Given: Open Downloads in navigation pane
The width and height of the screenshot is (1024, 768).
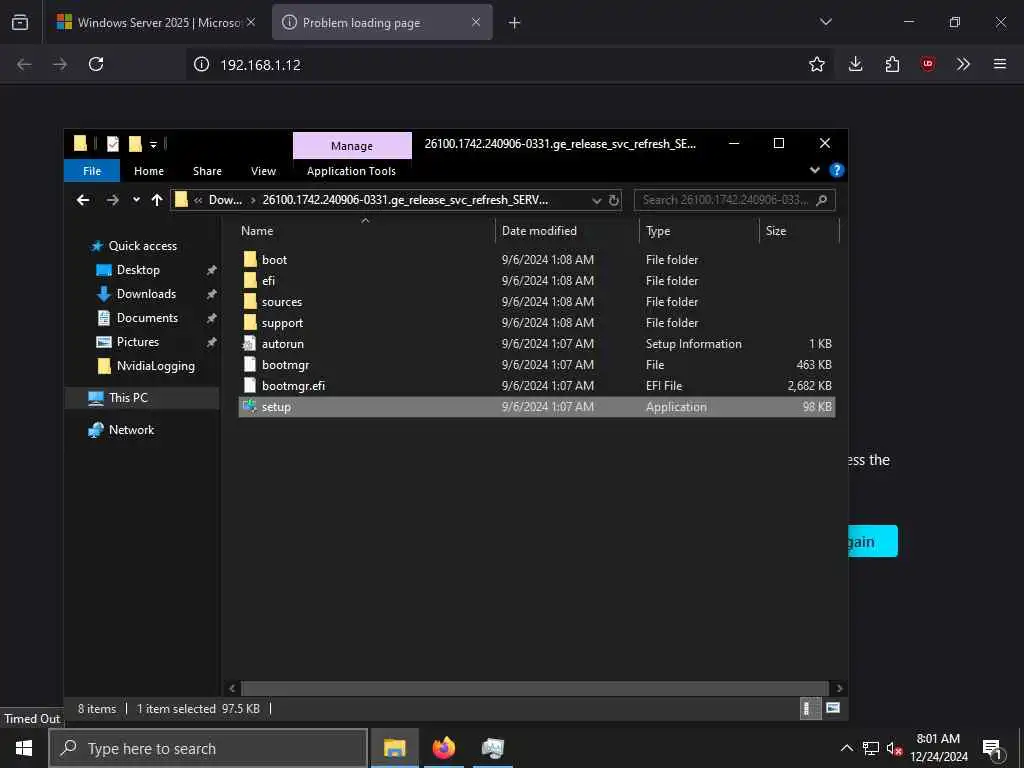Looking at the screenshot, I should (x=146, y=294).
